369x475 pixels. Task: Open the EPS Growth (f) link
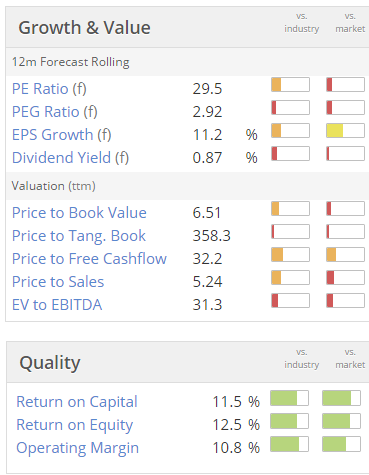click(62, 135)
